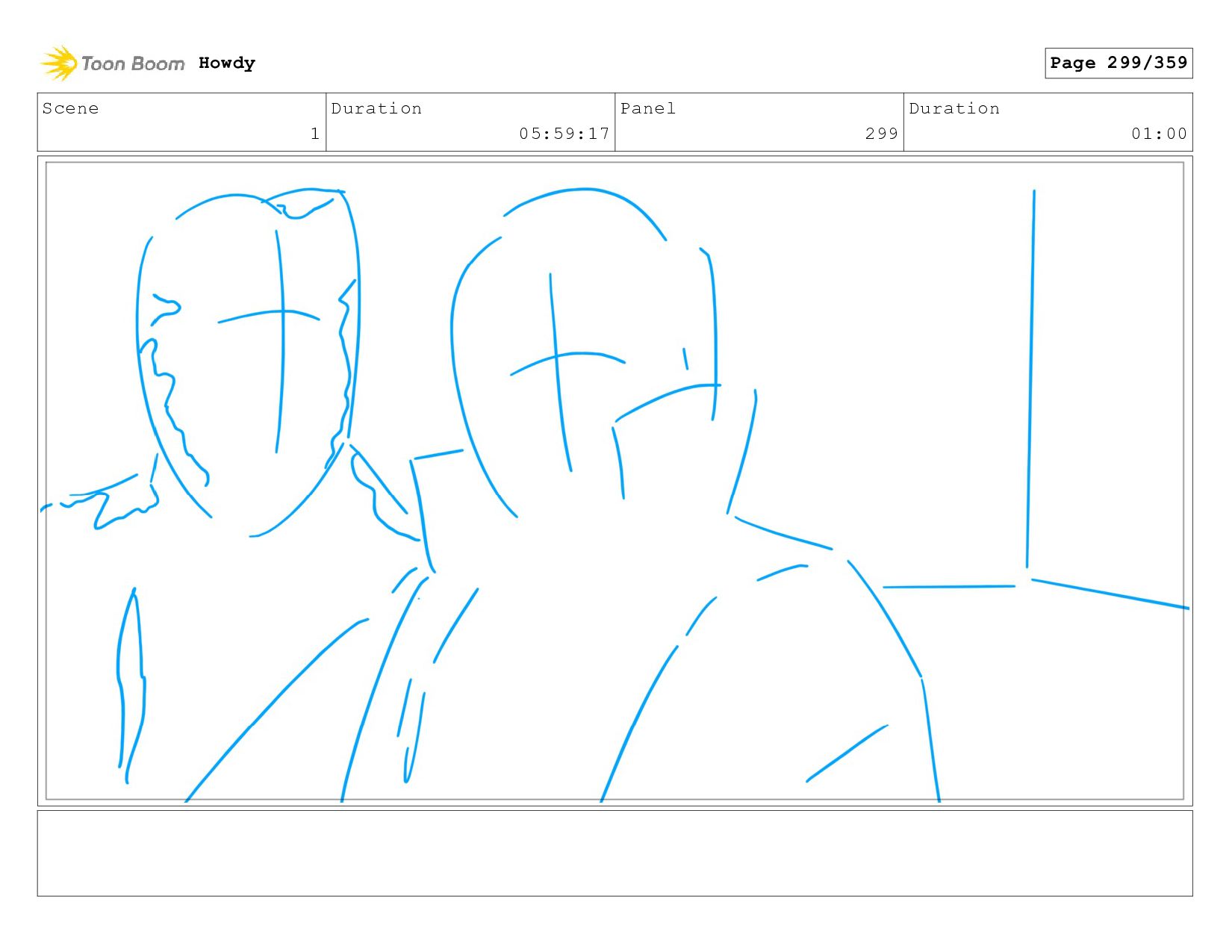
Task: Click the Toon Boom logo icon
Action: coord(59,63)
